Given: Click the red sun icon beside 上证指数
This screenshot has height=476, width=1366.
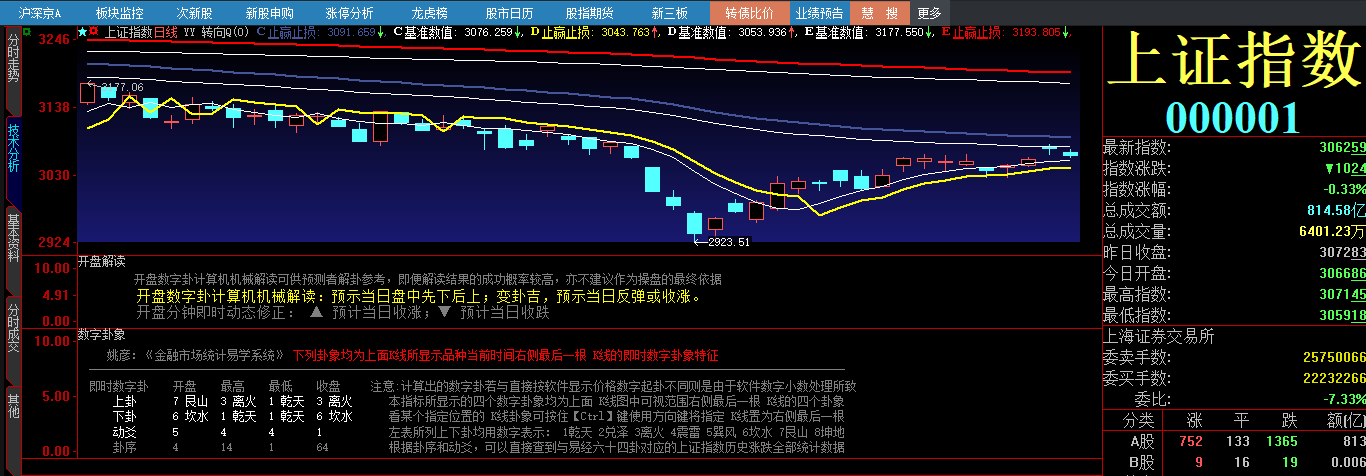Looking at the screenshot, I should [x=95, y=32].
